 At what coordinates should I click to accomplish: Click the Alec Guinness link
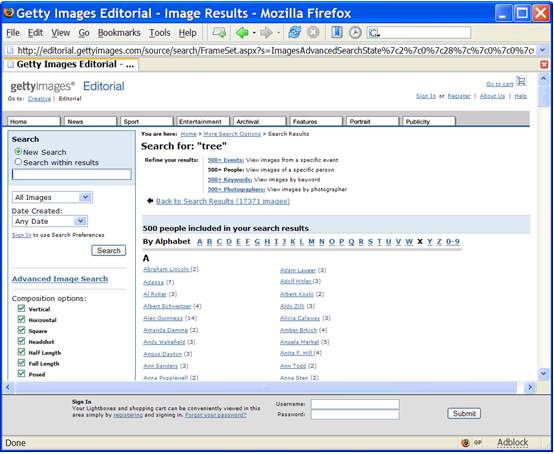tap(163, 318)
